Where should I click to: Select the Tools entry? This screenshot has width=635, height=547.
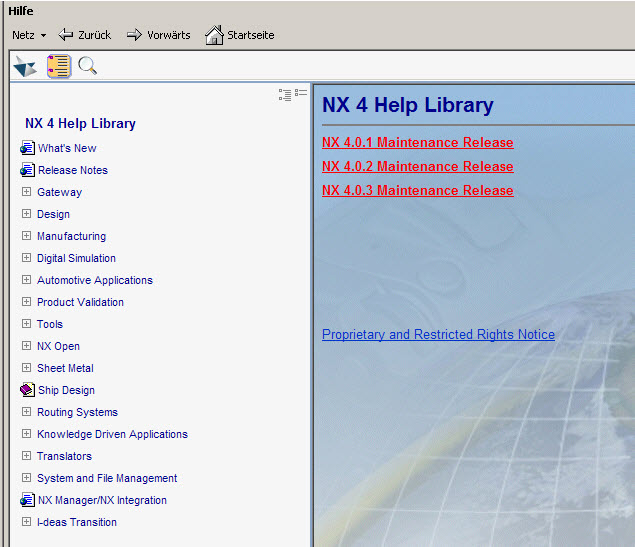pyautogui.click(x=50, y=324)
